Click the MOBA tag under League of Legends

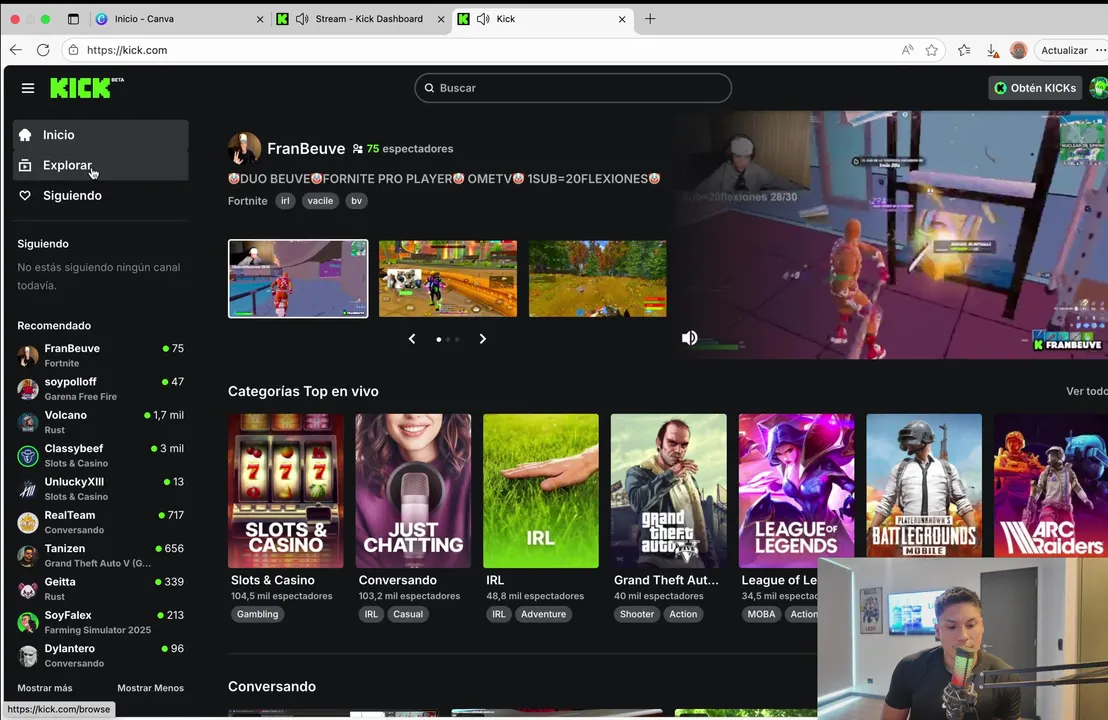click(761, 614)
